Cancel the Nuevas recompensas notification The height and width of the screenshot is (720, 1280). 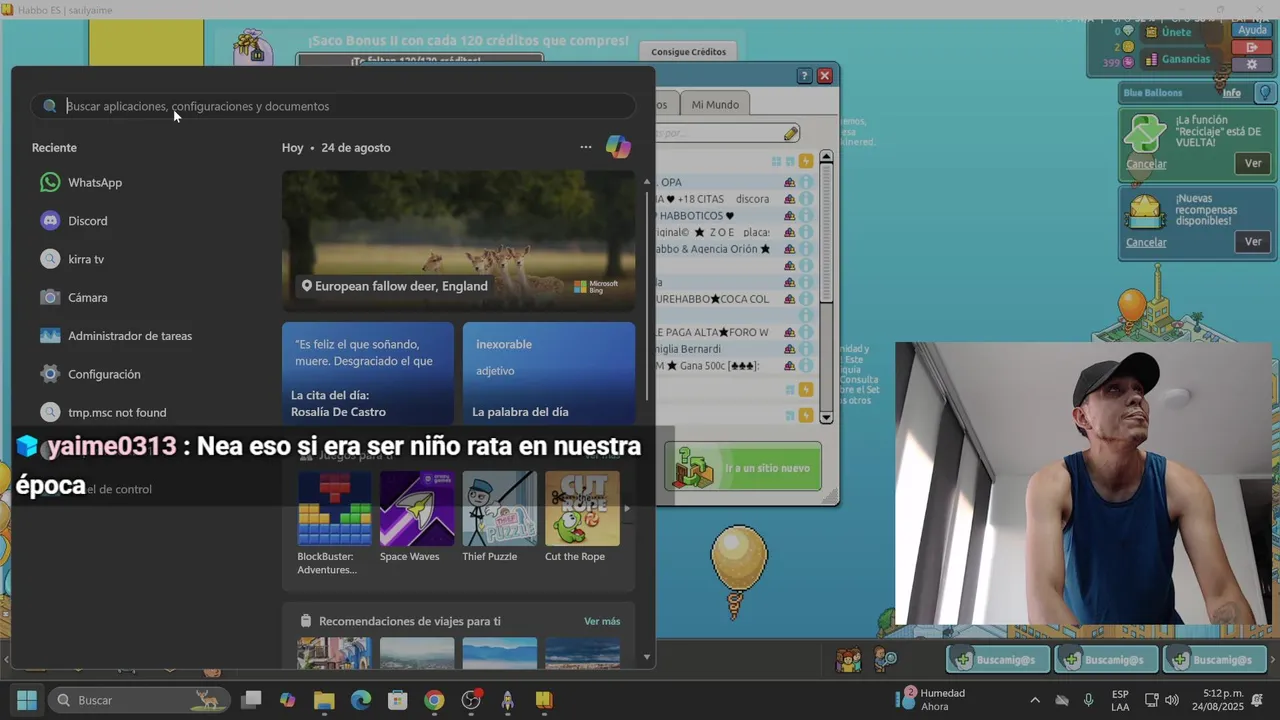pos(1146,242)
